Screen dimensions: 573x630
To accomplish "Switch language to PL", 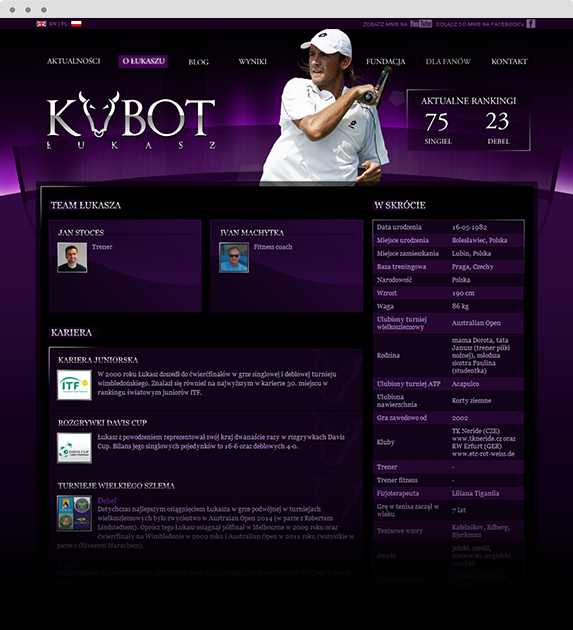I will pyautogui.click(x=64, y=24).
